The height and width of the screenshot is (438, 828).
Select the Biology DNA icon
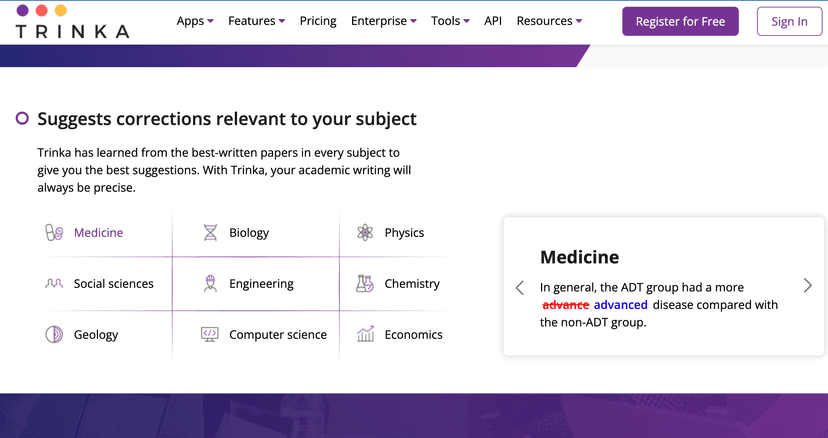pyautogui.click(x=210, y=232)
